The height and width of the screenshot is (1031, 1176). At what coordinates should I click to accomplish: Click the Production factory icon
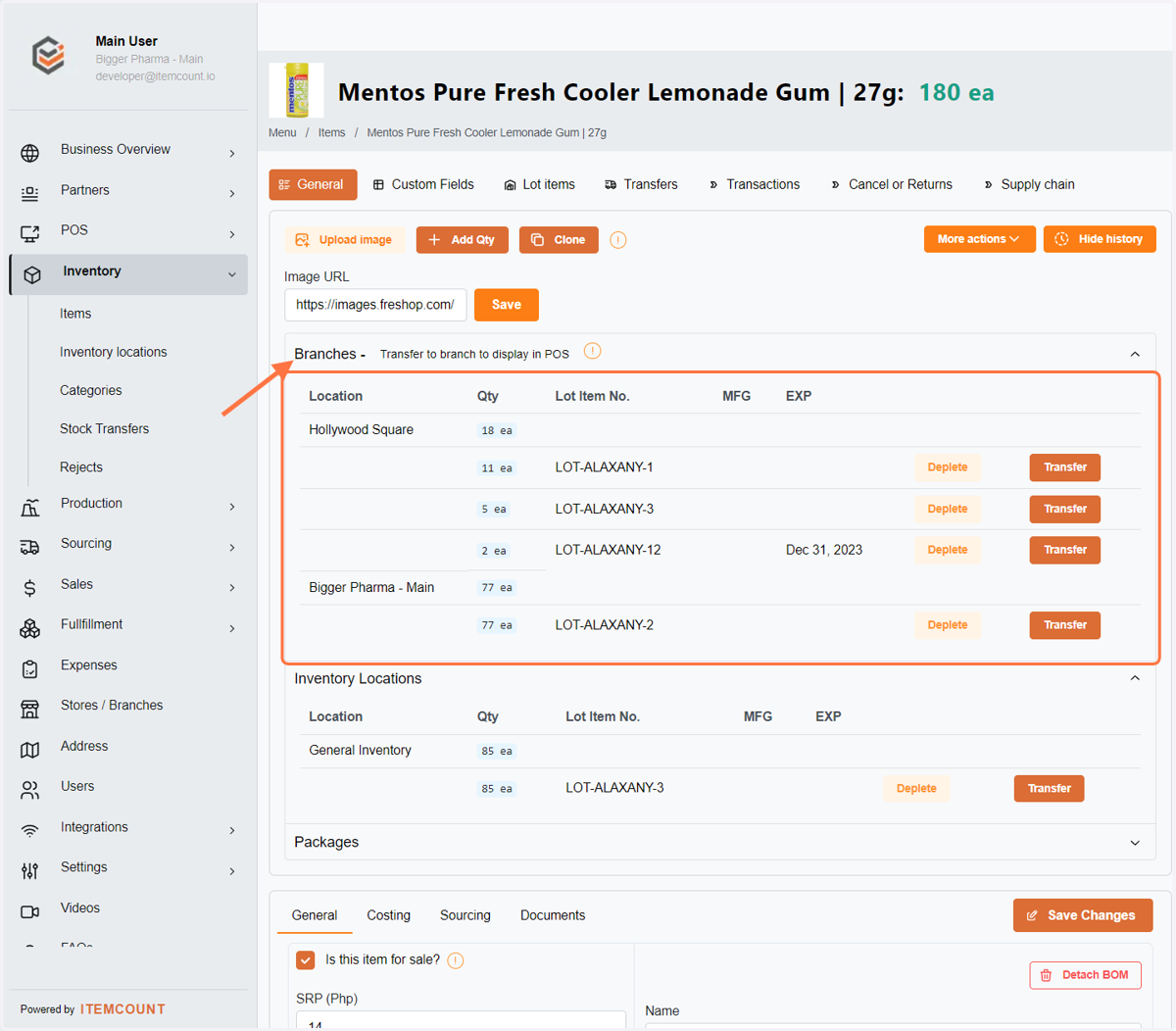[30, 507]
